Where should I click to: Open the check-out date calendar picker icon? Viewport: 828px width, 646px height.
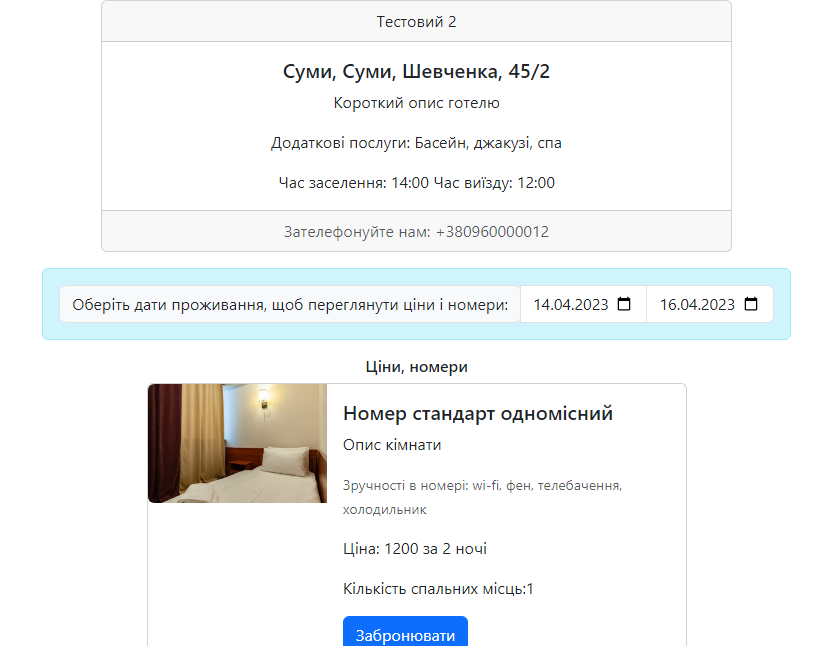tap(753, 304)
